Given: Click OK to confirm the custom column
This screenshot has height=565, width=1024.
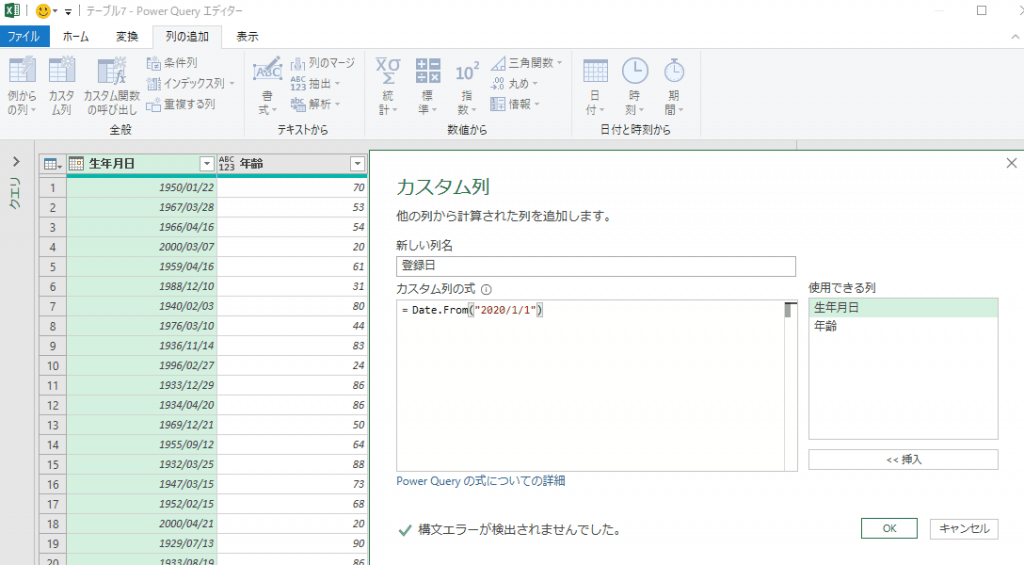Looking at the screenshot, I should 890,529.
